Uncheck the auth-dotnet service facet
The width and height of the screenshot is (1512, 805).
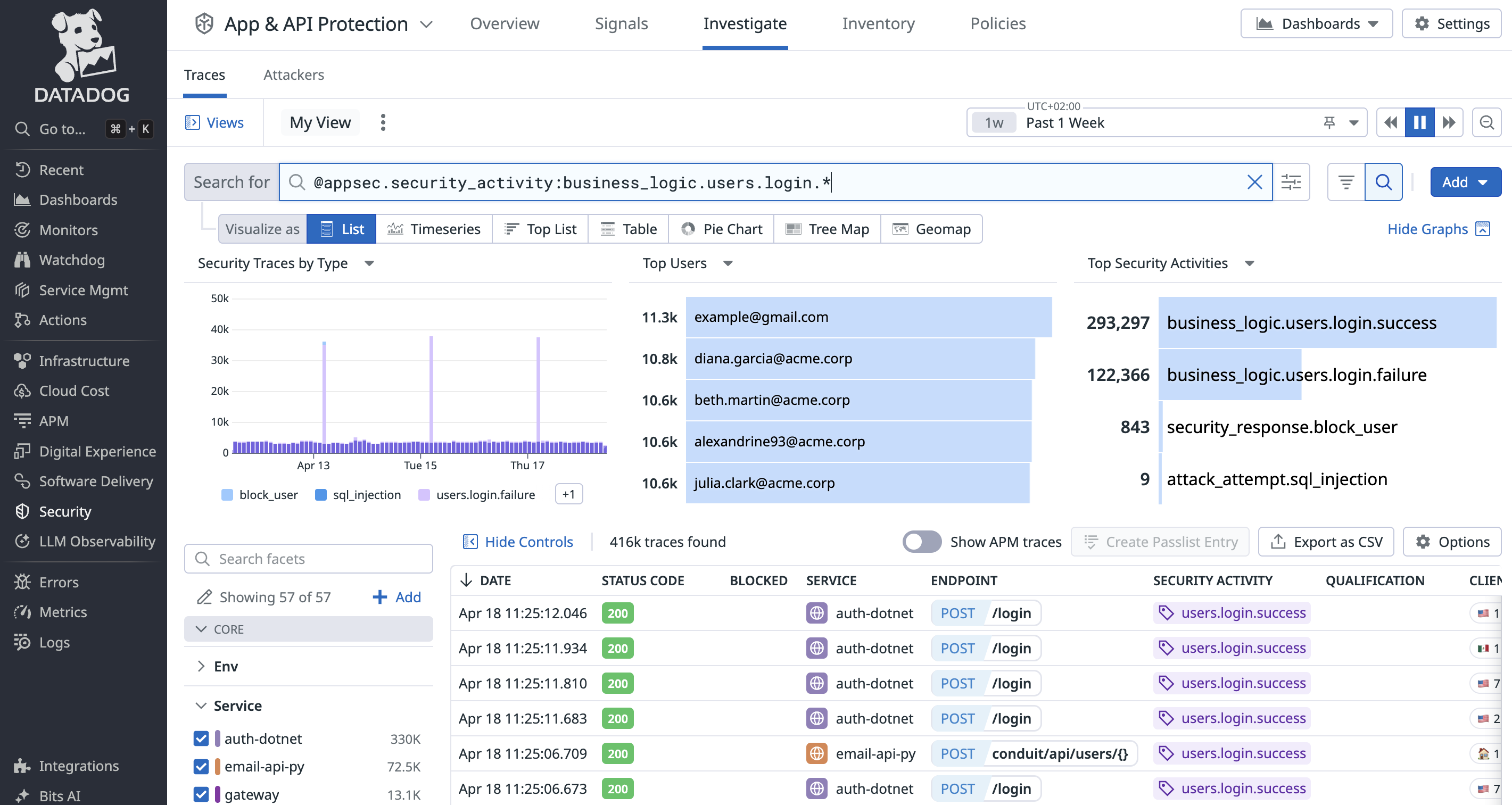point(201,738)
